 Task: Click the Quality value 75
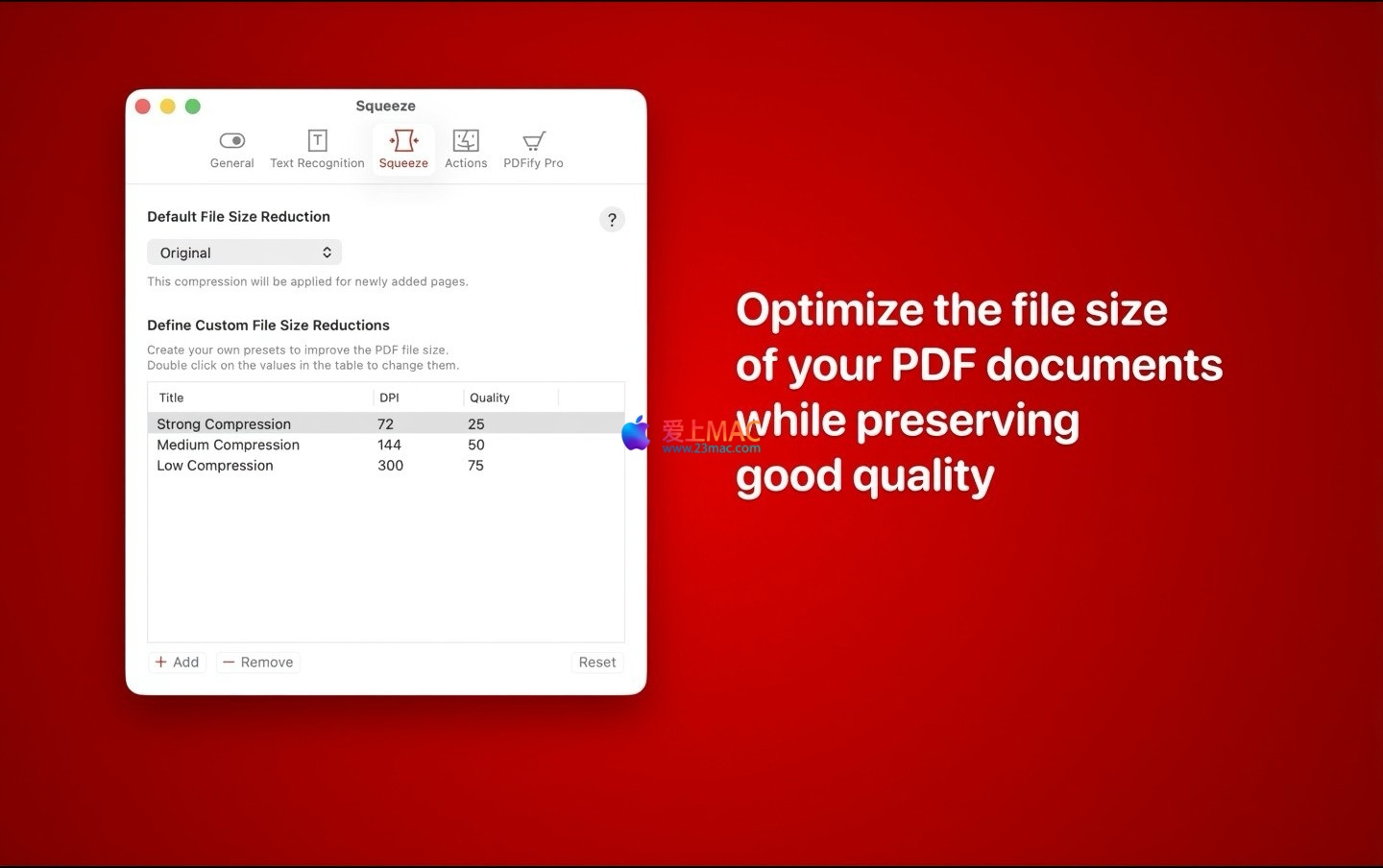click(x=475, y=466)
